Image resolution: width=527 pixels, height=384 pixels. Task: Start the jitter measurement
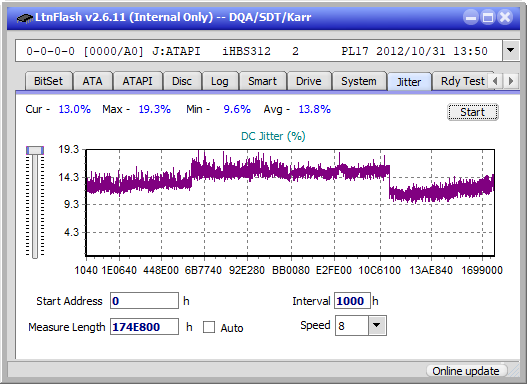pyautogui.click(x=473, y=112)
